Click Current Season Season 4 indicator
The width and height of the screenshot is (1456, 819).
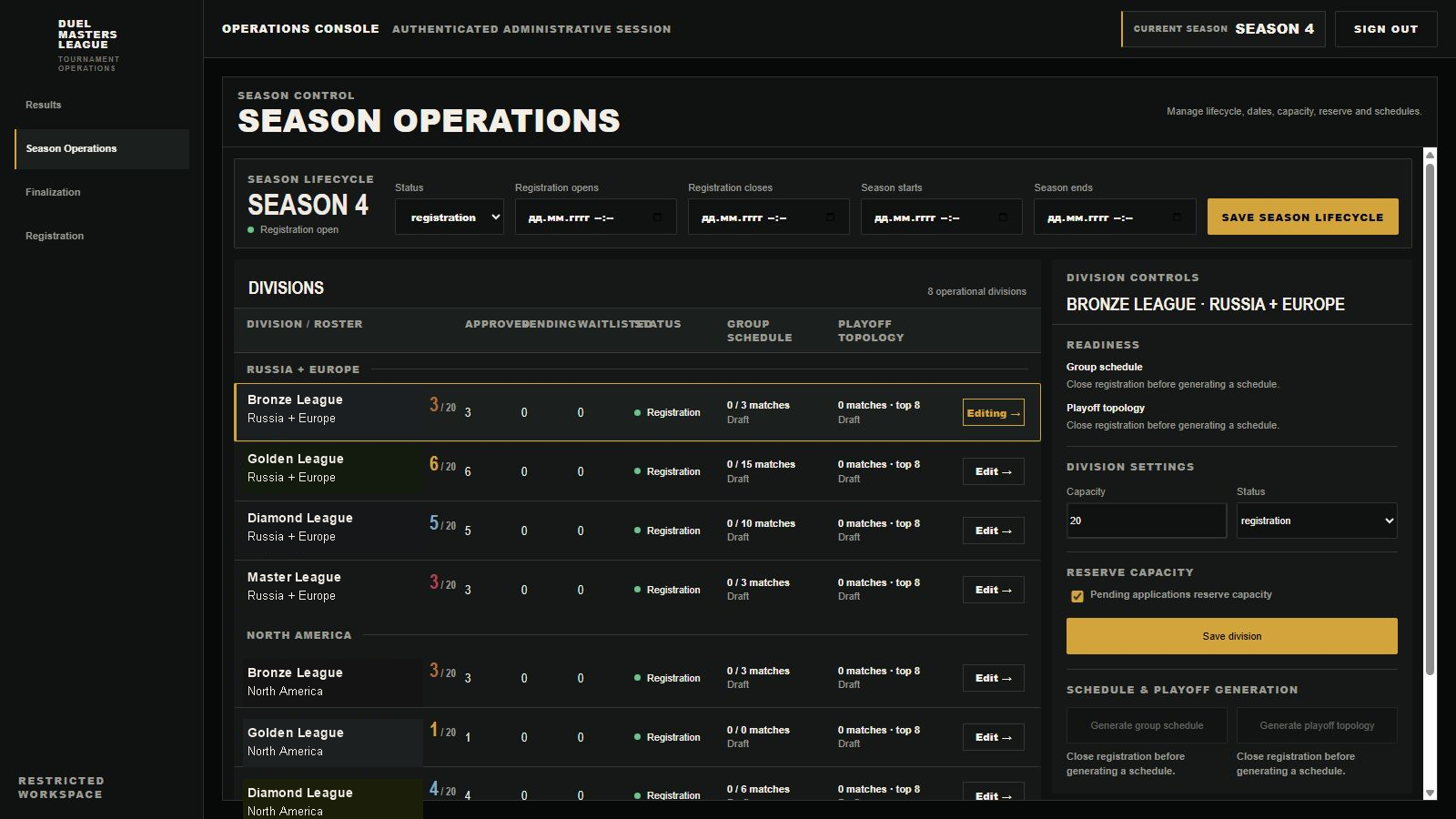(x=1223, y=29)
